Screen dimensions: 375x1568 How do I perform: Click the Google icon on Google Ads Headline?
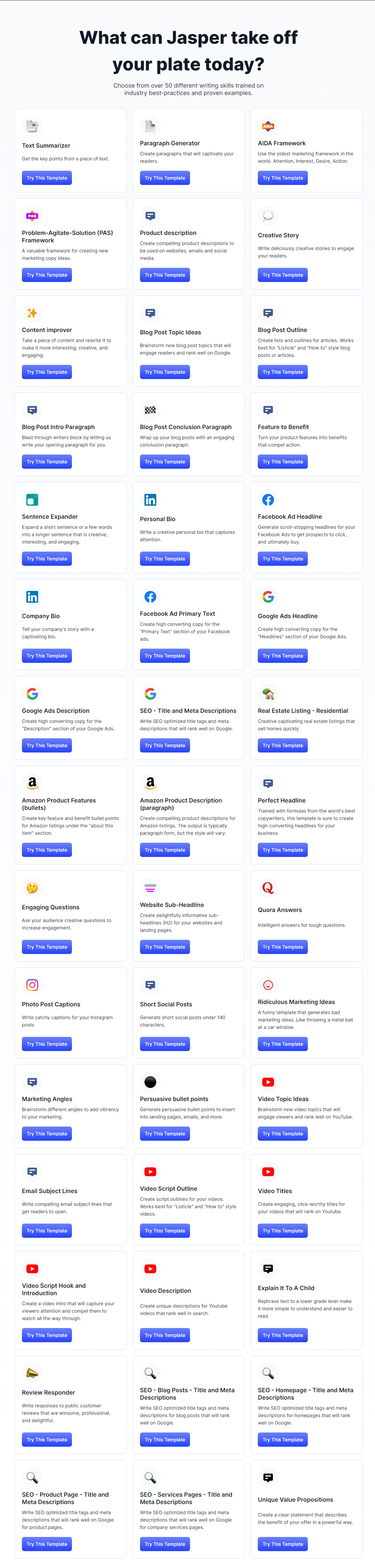pos(268,597)
